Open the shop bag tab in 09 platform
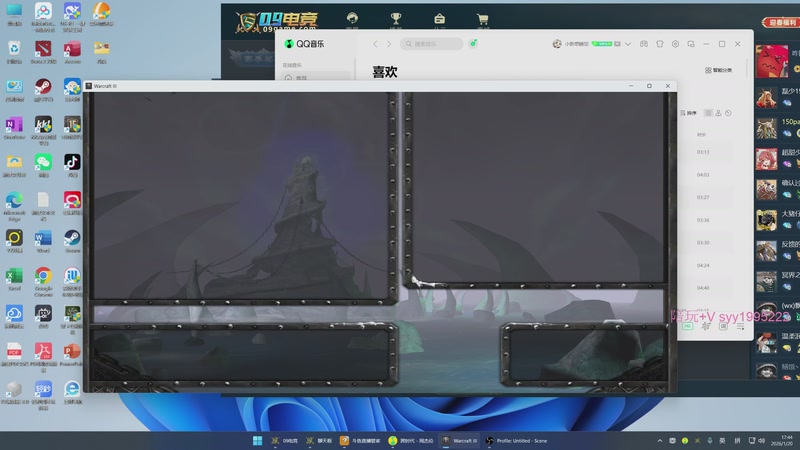 (x=439, y=20)
